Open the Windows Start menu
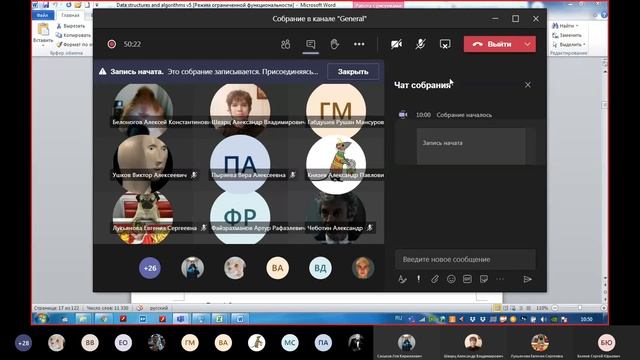Image resolution: width=640 pixels, height=360 pixels. 41,319
